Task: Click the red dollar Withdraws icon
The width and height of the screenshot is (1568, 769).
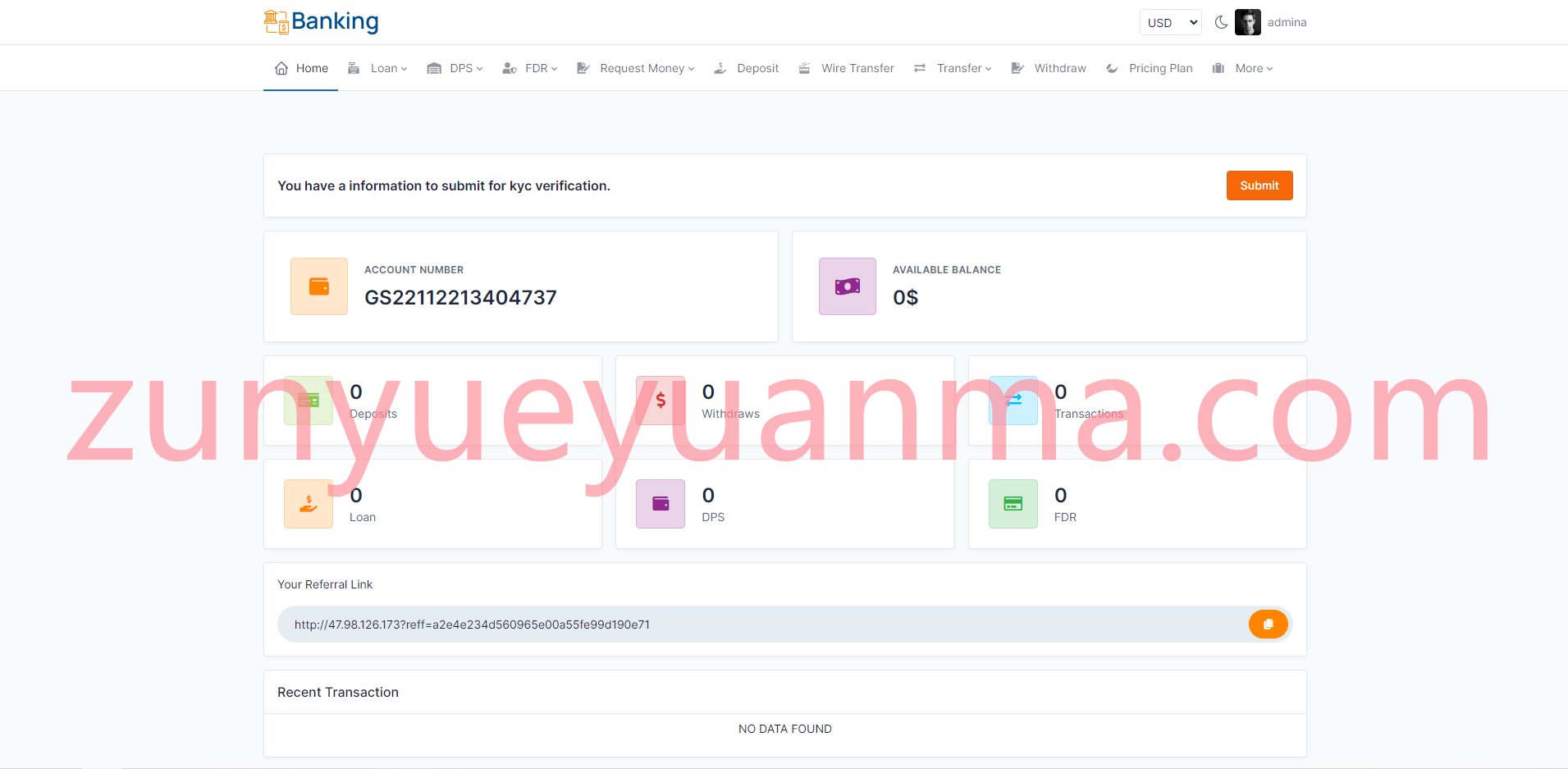Action: click(661, 401)
